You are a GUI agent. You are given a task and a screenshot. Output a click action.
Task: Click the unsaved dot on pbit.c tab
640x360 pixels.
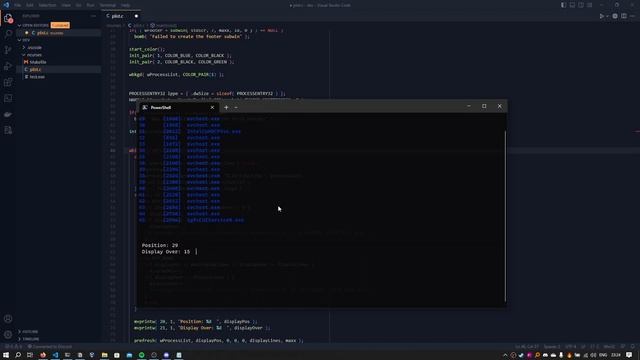pyautogui.click(x=136, y=16)
